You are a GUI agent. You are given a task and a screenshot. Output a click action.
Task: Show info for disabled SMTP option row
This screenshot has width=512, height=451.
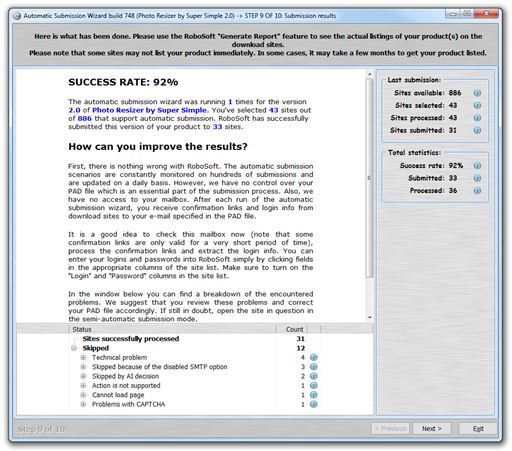point(313,367)
